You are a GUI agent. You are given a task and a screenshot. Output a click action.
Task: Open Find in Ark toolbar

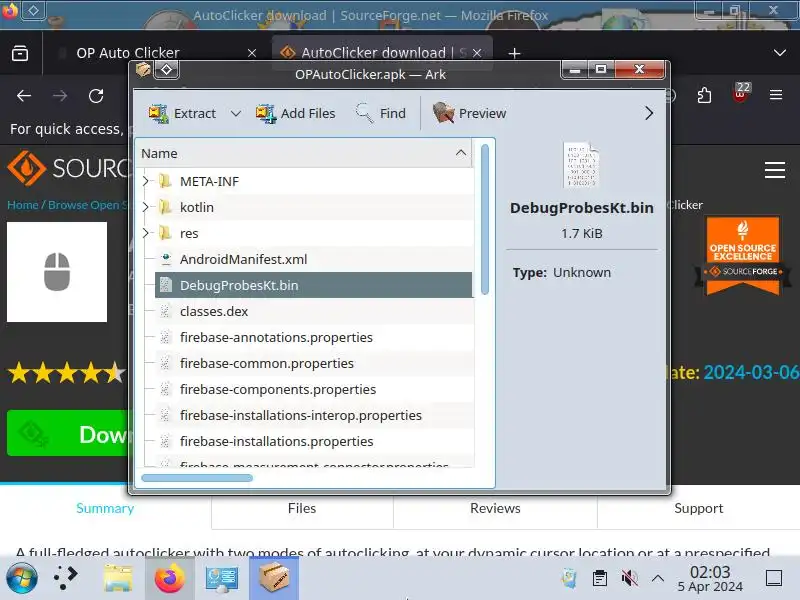click(x=381, y=113)
